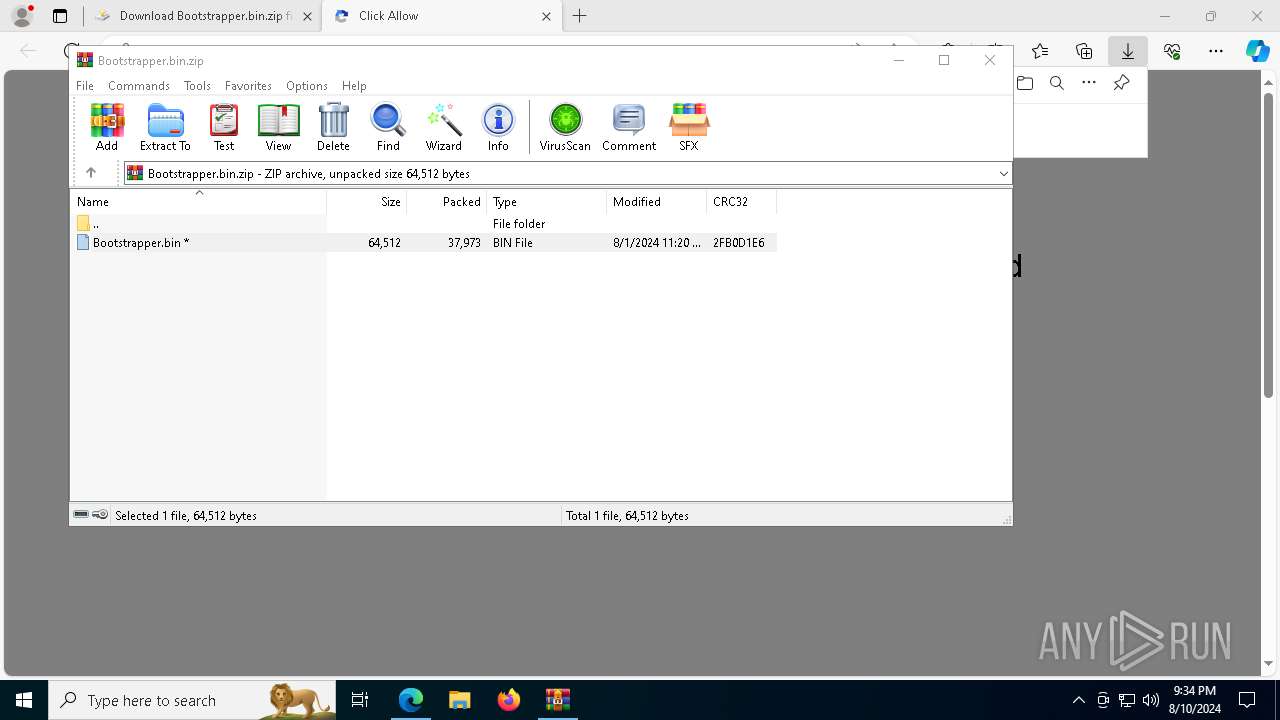Open Edge Downloads button

point(1128,51)
